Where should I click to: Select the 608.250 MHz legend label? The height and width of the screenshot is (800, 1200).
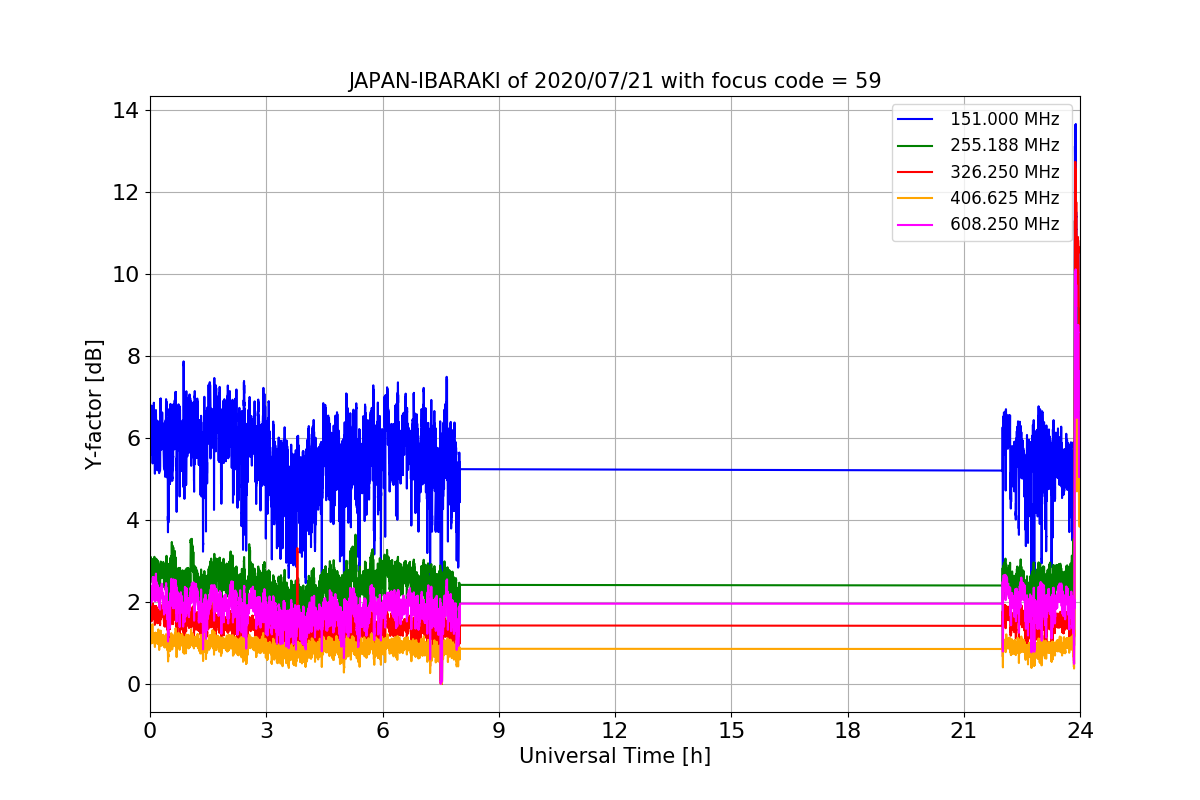(1004, 224)
